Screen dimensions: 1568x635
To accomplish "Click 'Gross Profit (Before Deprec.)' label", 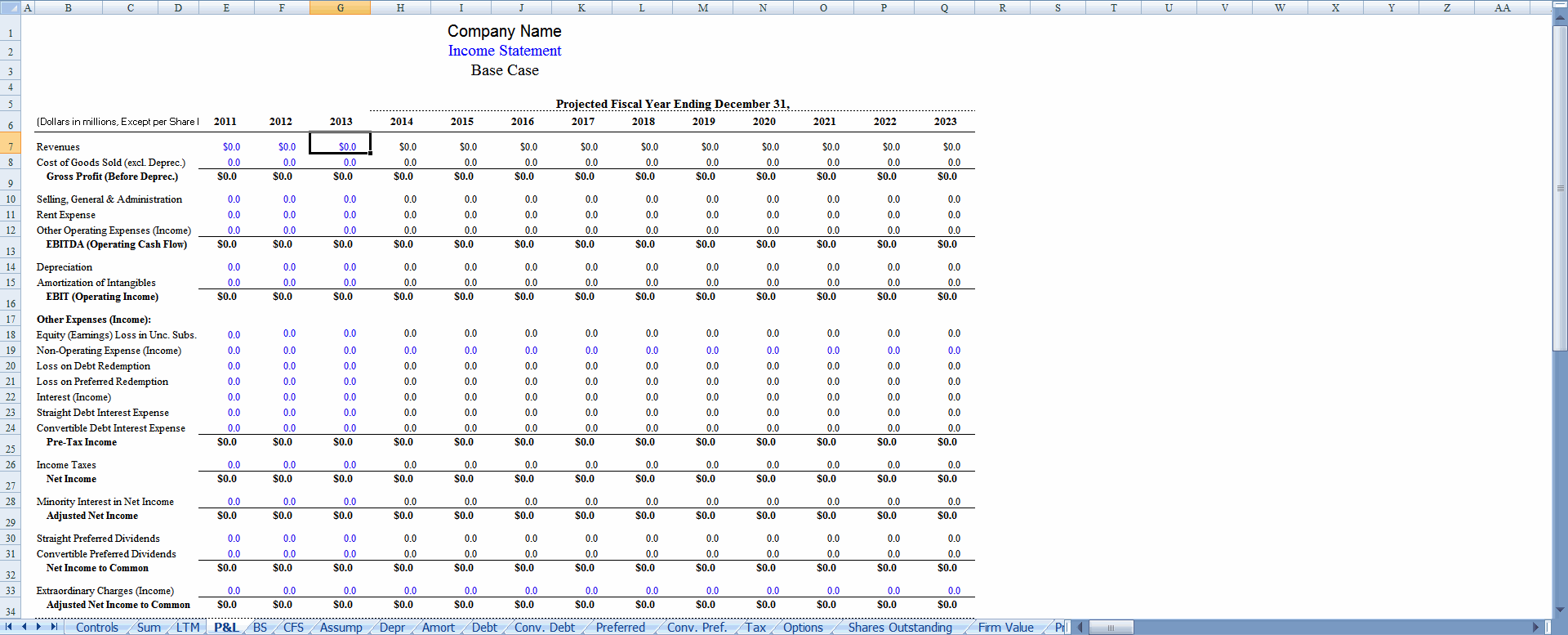I will (112, 177).
